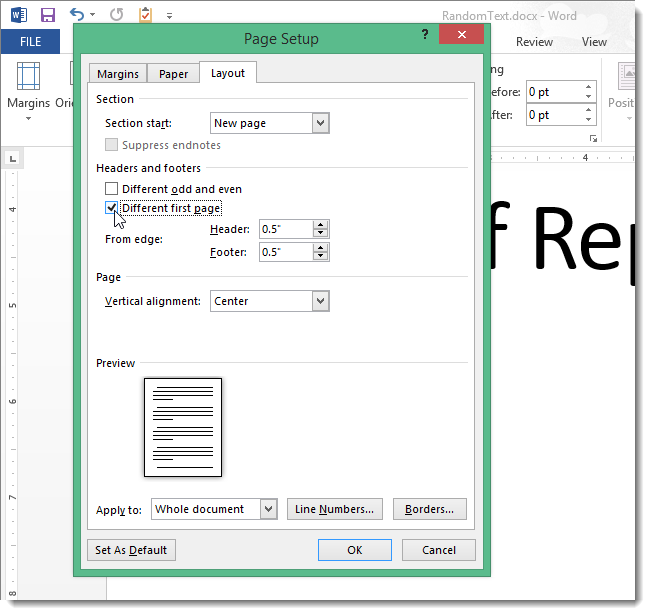Save the document with the floppy icon
650x615 pixels.
point(48,15)
